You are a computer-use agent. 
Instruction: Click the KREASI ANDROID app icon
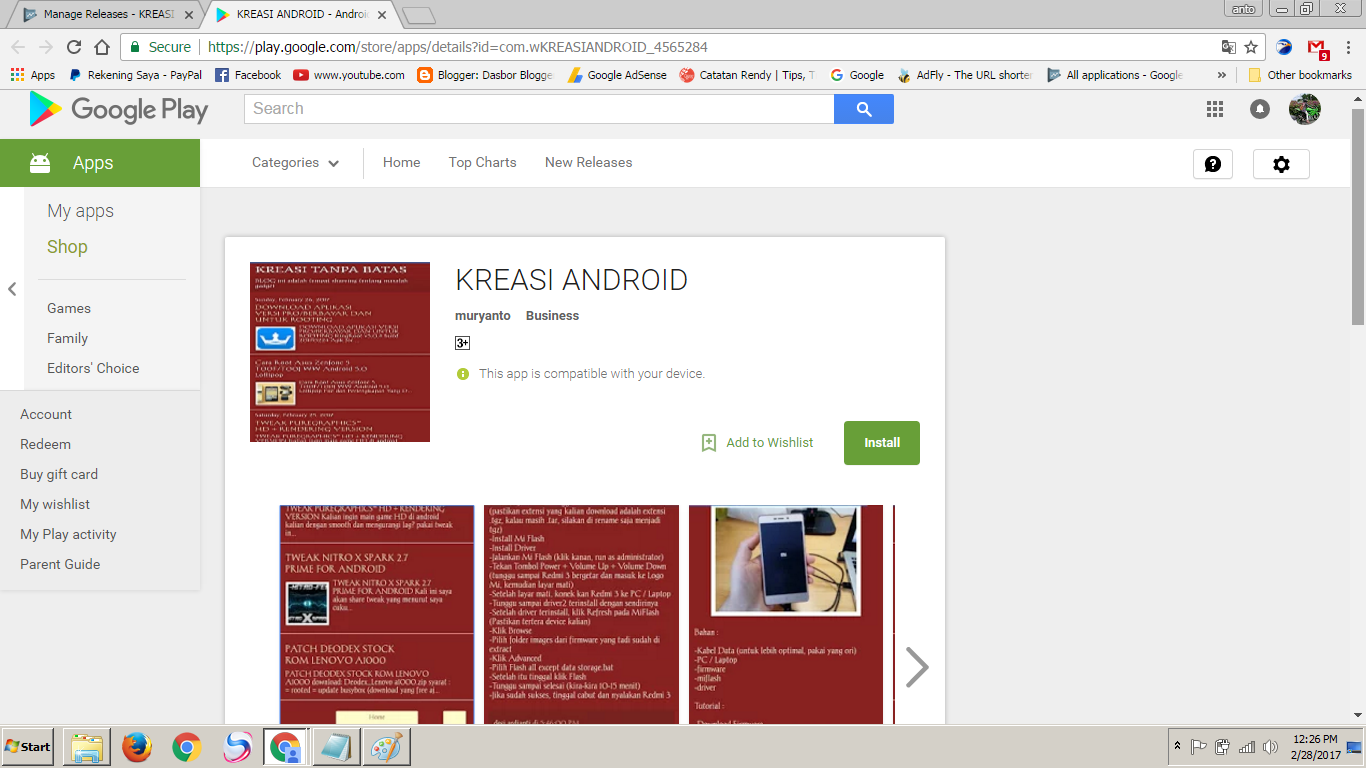tap(340, 352)
